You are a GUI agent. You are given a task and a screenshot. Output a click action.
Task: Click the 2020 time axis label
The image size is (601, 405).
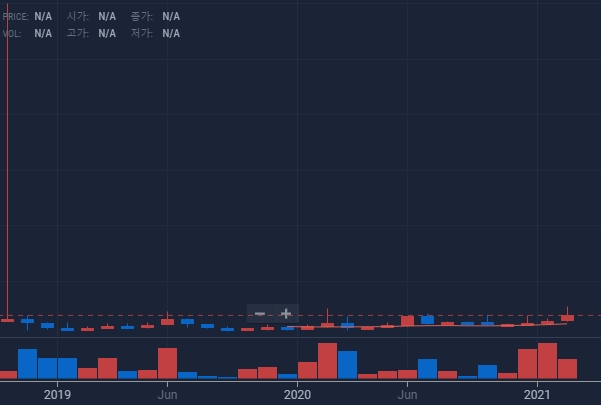coord(297,395)
